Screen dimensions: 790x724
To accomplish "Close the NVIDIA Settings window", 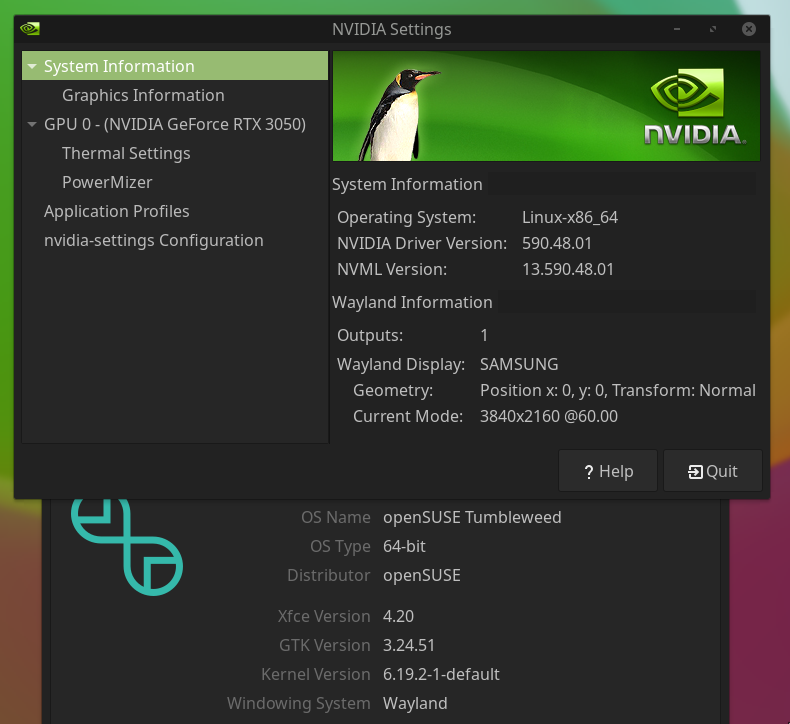I will click(x=748, y=29).
